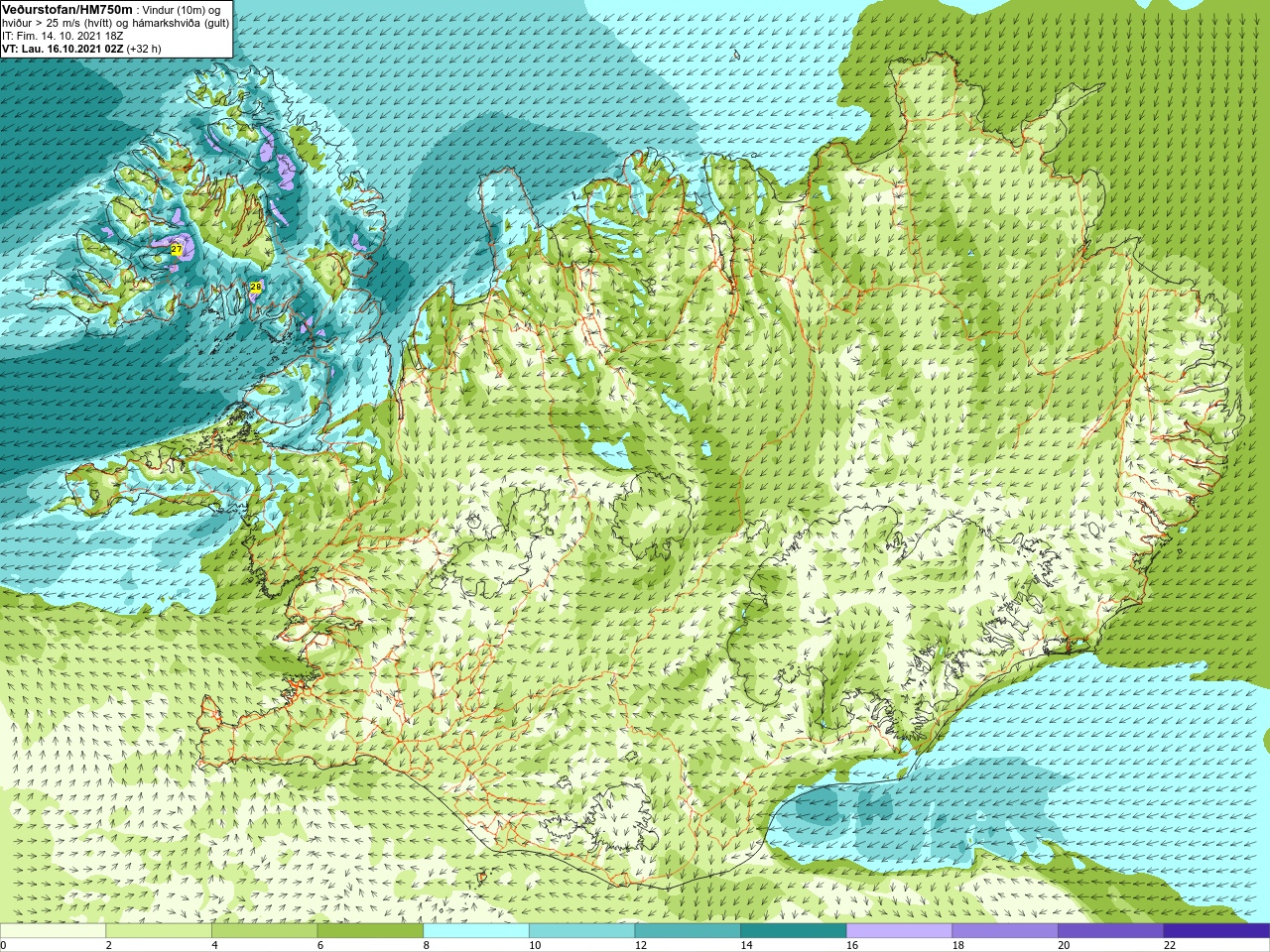The width and height of the screenshot is (1270, 952).
Task: Click the legend scale number 8
Action: point(426,945)
